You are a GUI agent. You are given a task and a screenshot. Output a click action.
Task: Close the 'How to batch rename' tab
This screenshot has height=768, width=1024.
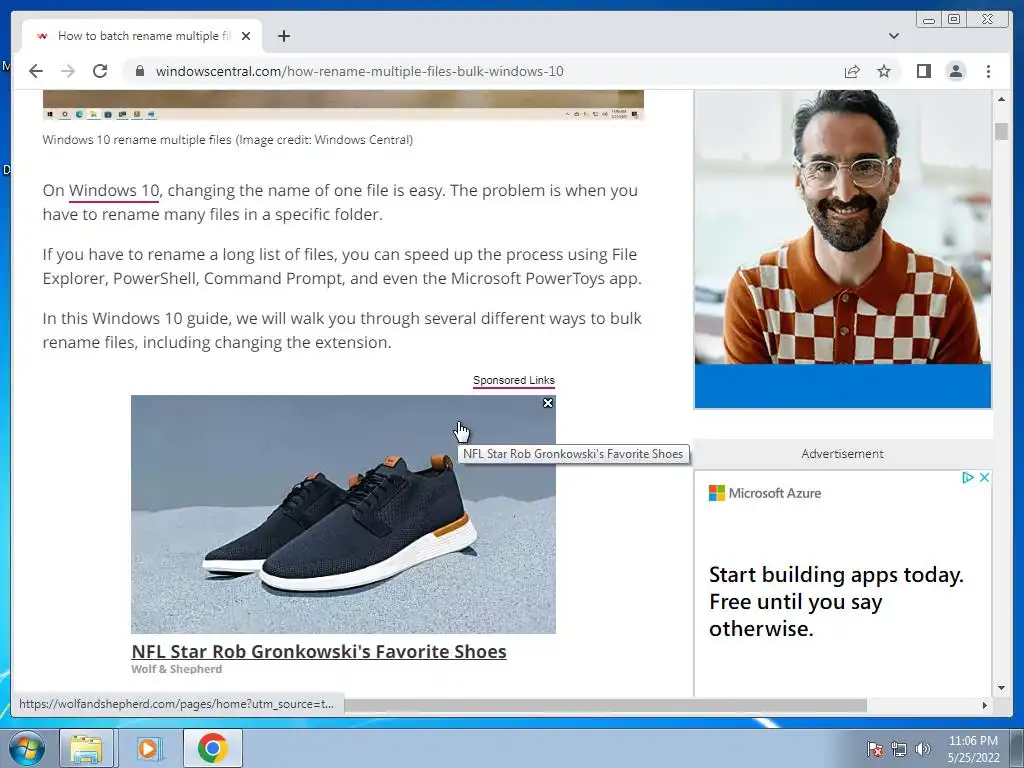pos(246,36)
